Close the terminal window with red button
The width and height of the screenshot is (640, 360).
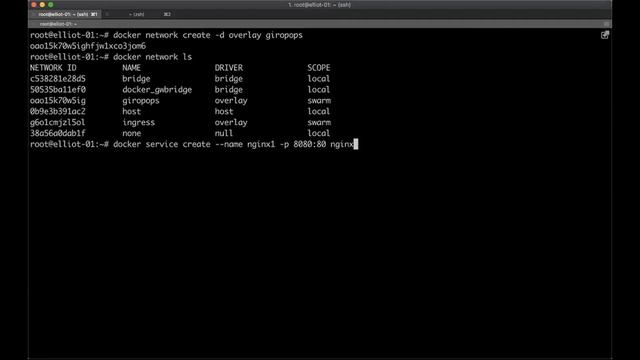(x=34, y=4)
